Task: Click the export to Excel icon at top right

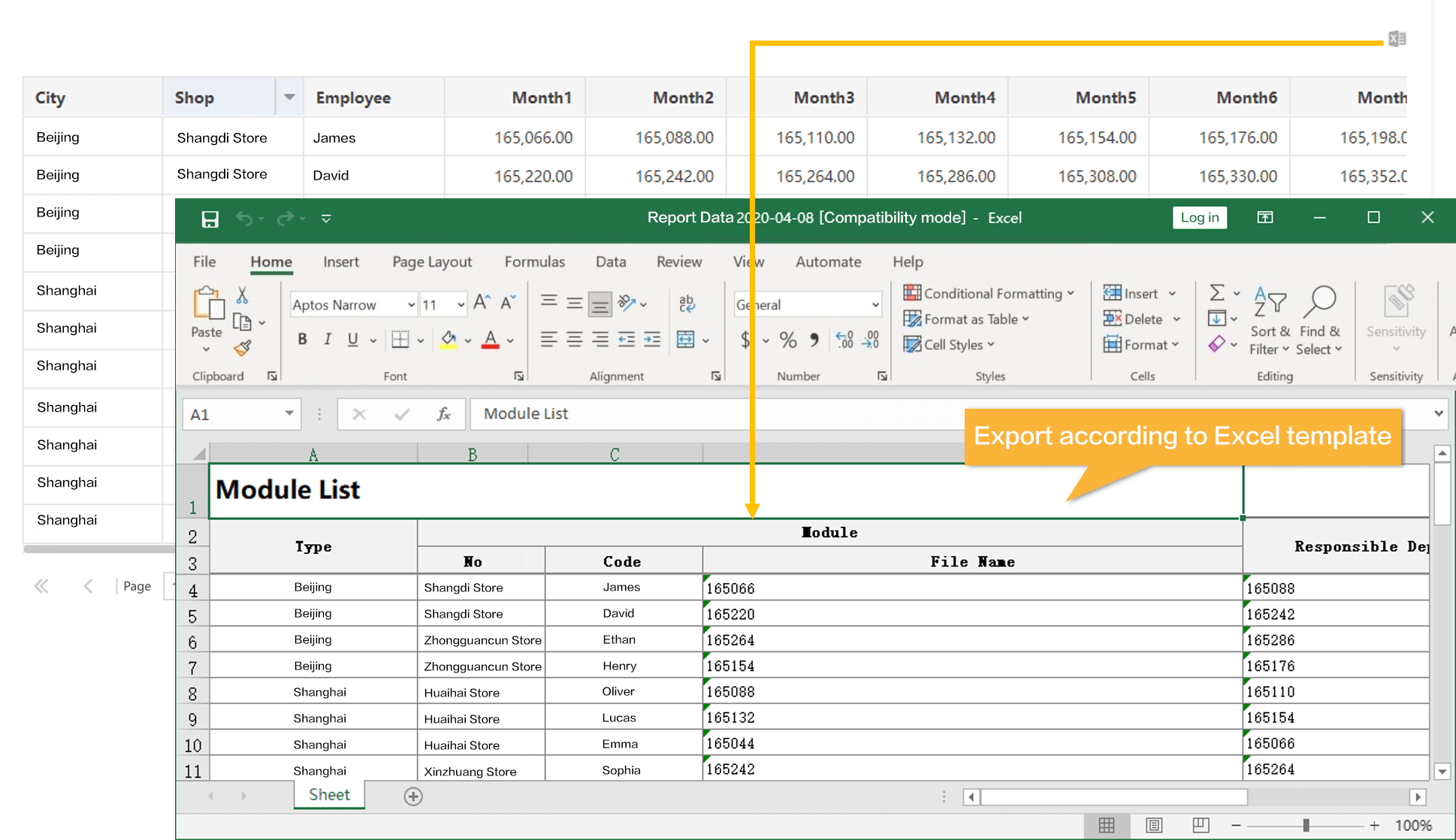Action: coord(1397,39)
